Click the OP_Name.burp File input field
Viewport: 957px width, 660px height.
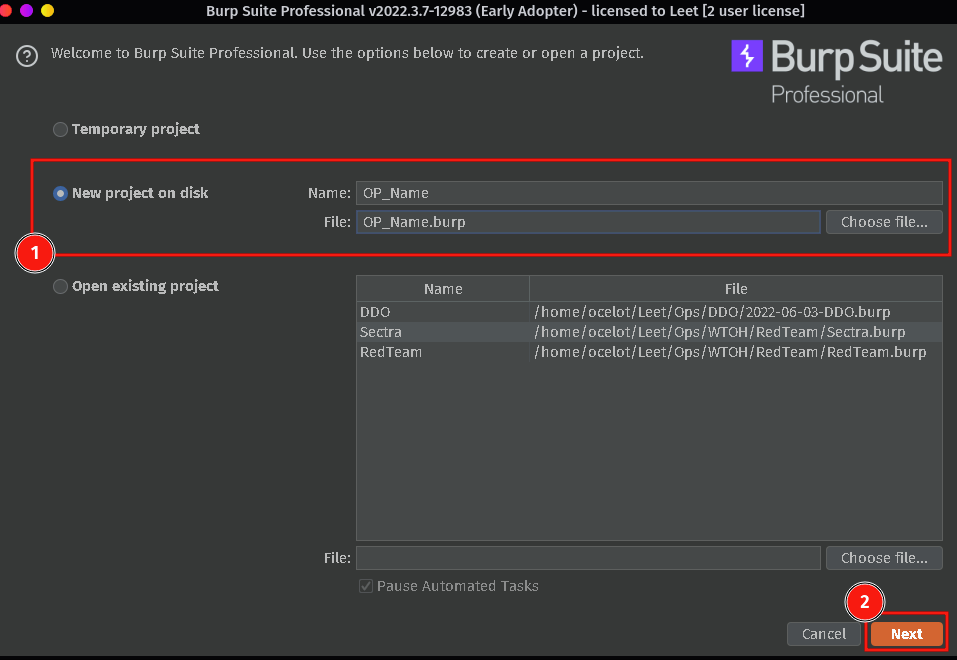click(x=588, y=222)
